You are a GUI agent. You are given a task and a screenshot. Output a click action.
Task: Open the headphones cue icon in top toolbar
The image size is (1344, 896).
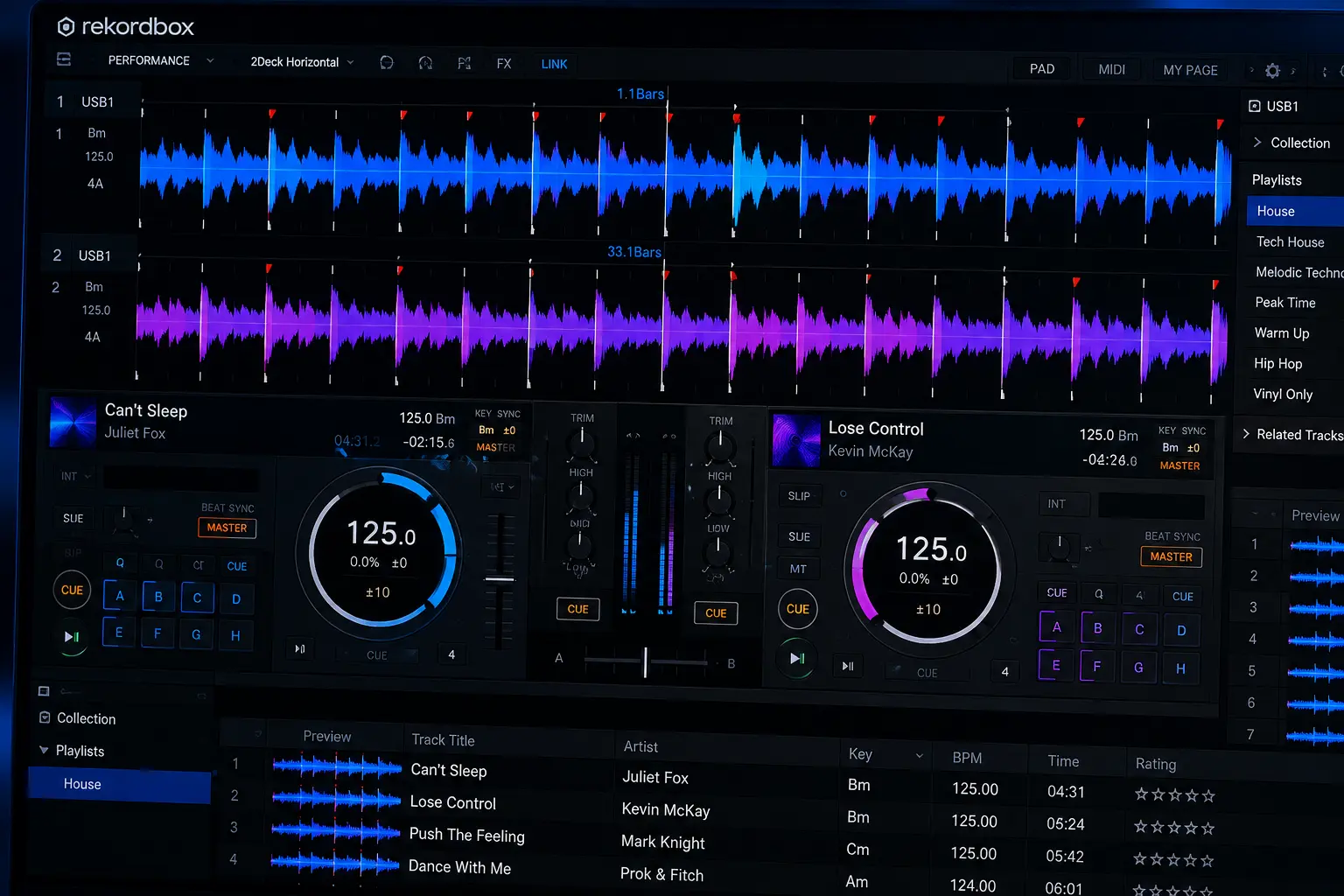coord(425,63)
